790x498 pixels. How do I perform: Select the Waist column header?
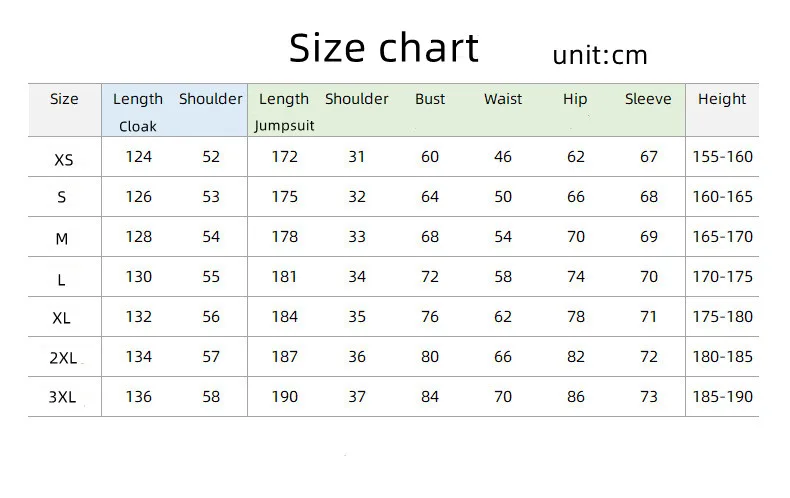503,99
